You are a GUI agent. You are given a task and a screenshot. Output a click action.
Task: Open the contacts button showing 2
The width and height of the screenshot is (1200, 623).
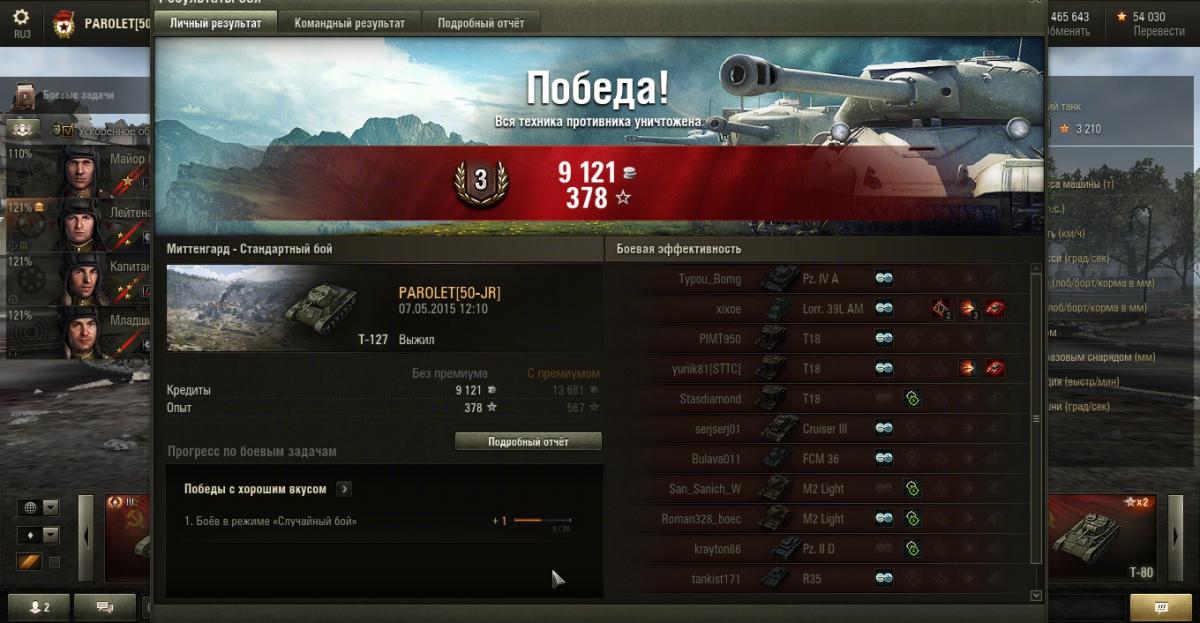click(37, 606)
